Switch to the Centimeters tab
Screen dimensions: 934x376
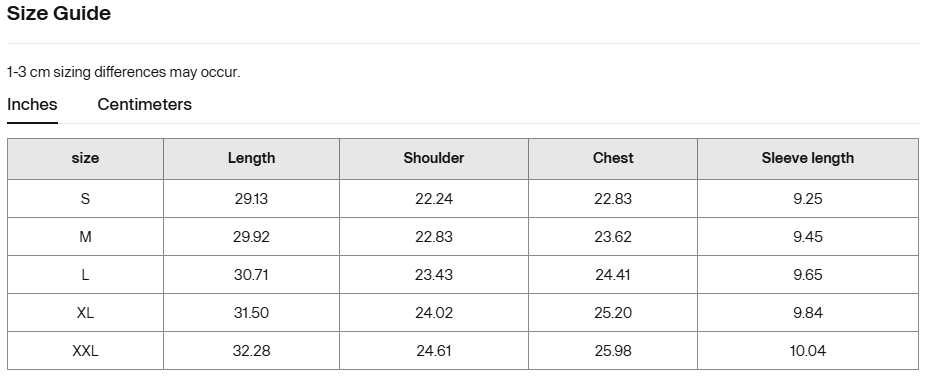(144, 104)
